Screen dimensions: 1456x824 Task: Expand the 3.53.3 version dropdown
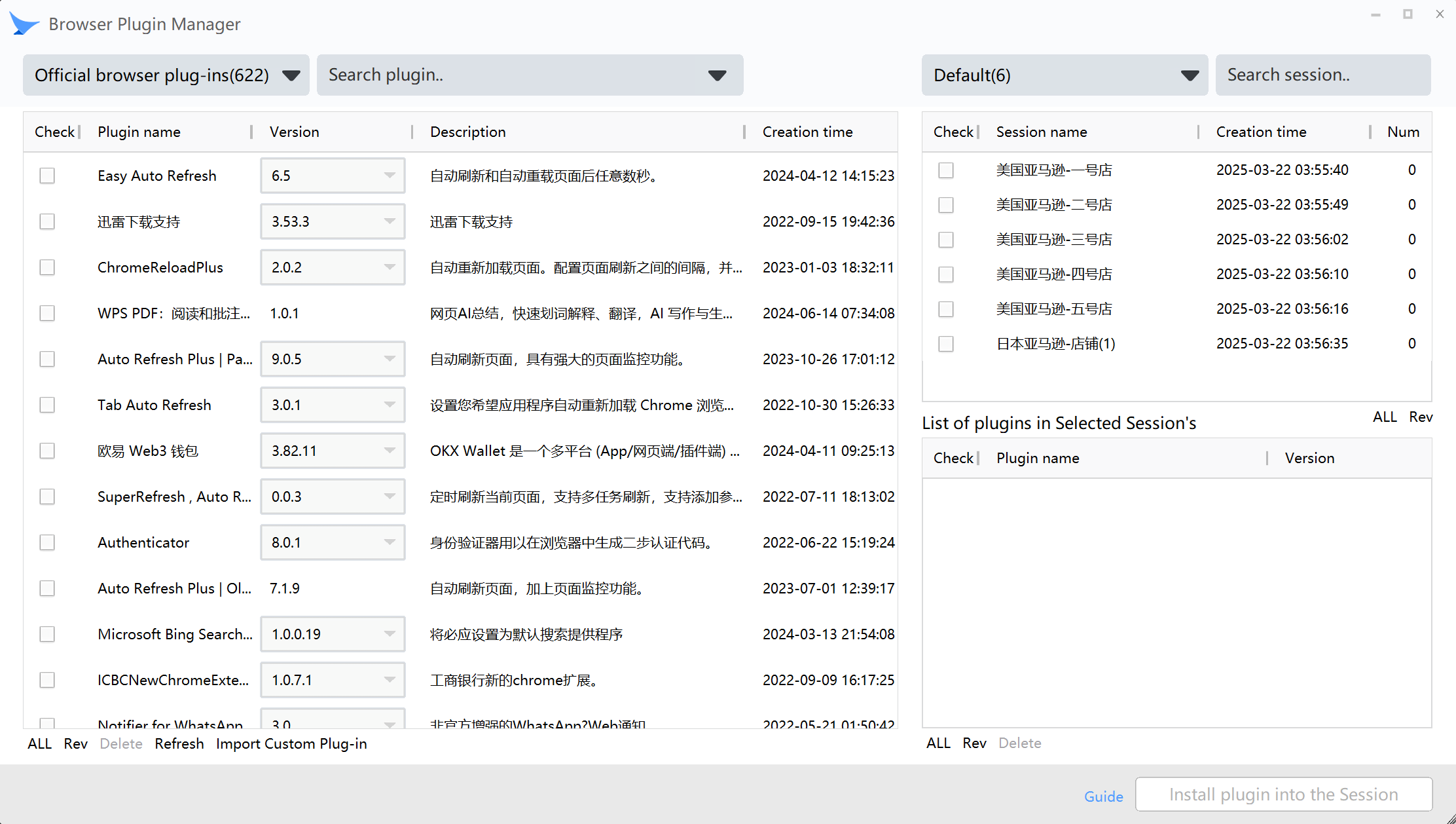click(333, 221)
